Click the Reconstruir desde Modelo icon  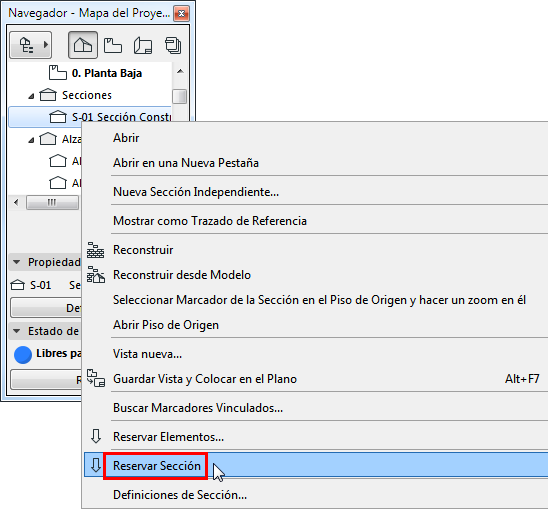click(x=96, y=275)
